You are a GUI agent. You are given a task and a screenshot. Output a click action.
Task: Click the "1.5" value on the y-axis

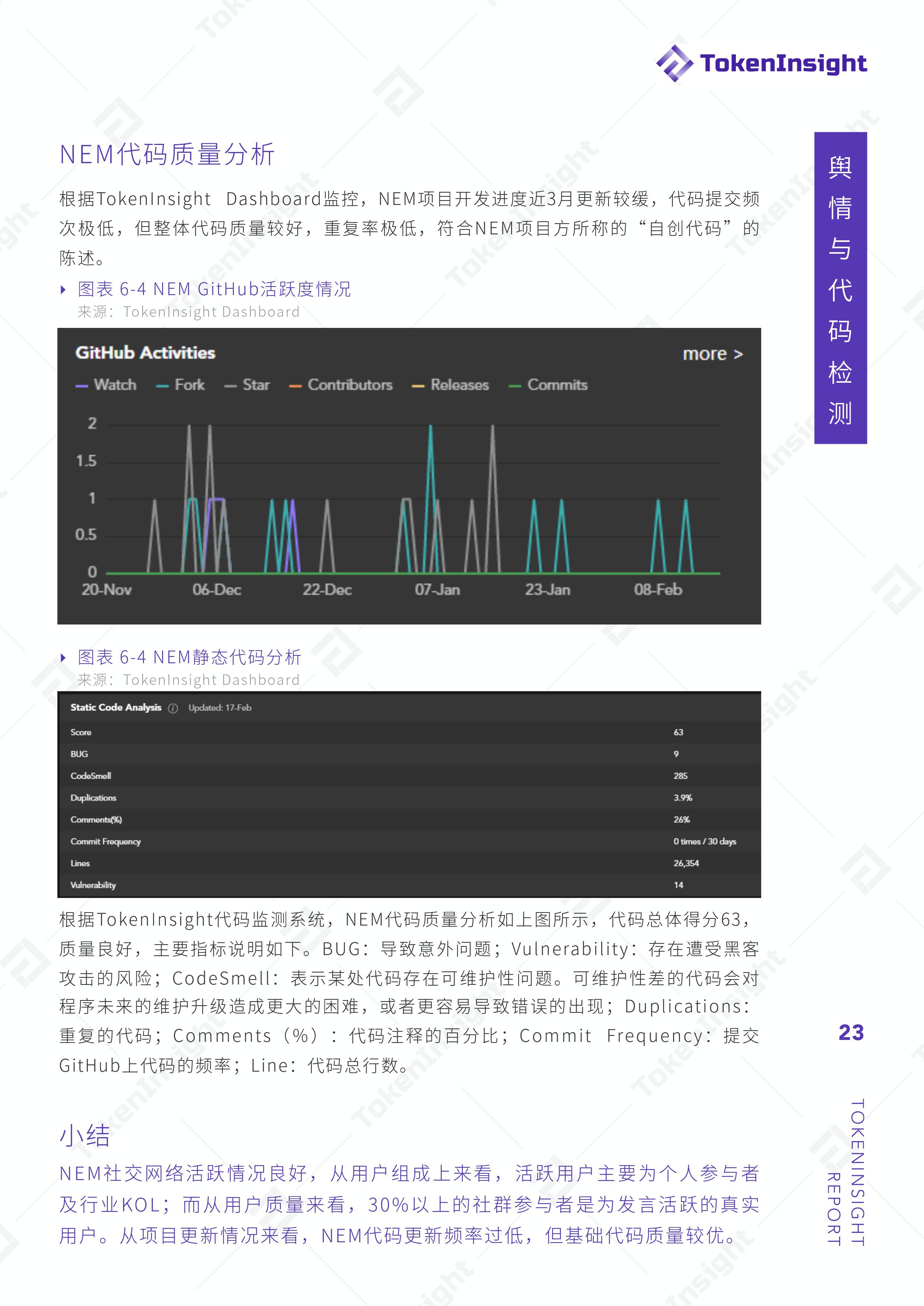pos(86,461)
